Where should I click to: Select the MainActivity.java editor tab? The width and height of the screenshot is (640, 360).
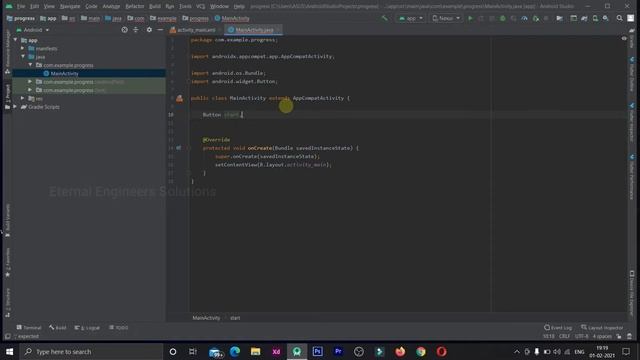[x=253, y=30]
